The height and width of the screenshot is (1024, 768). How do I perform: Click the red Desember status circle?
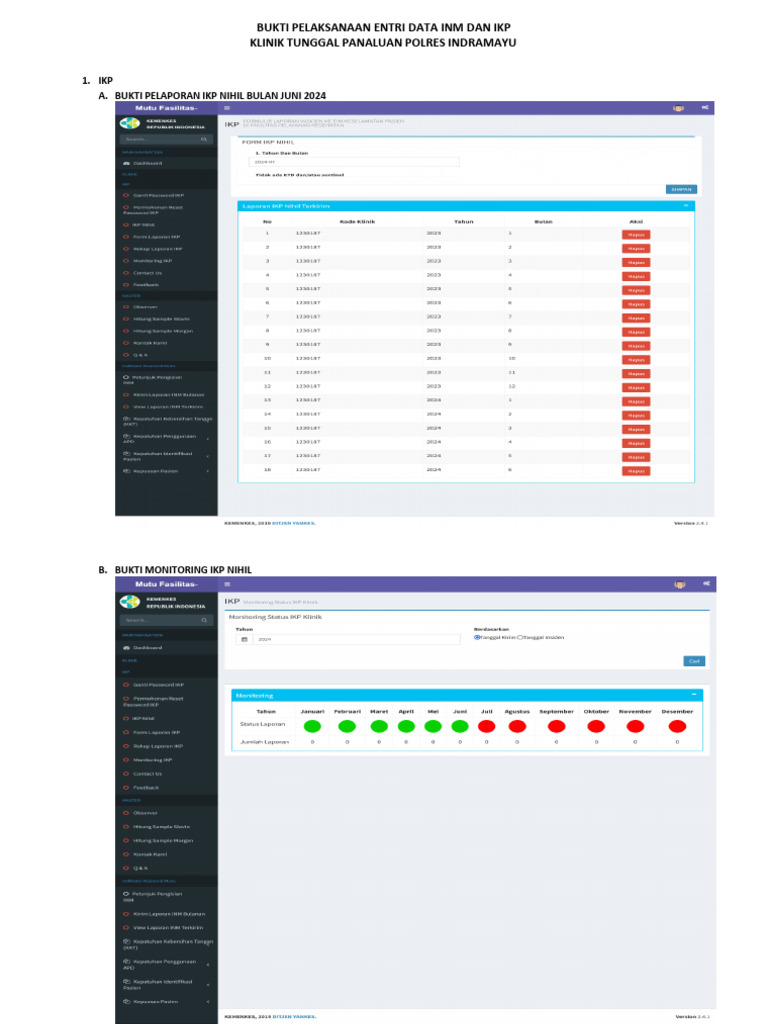677,726
